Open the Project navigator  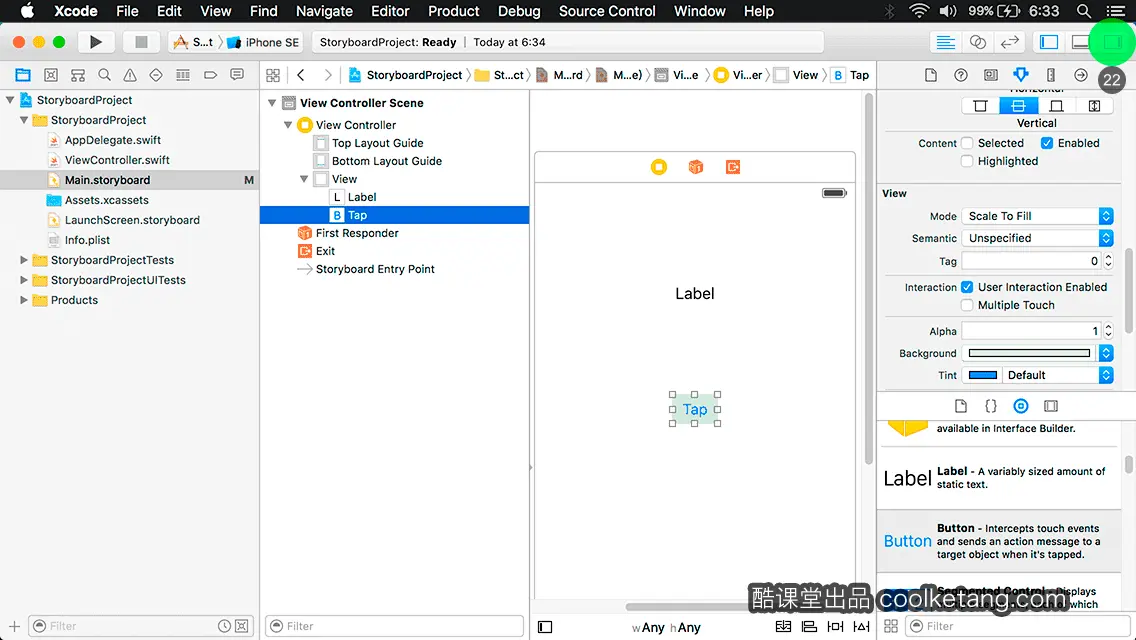[23, 75]
